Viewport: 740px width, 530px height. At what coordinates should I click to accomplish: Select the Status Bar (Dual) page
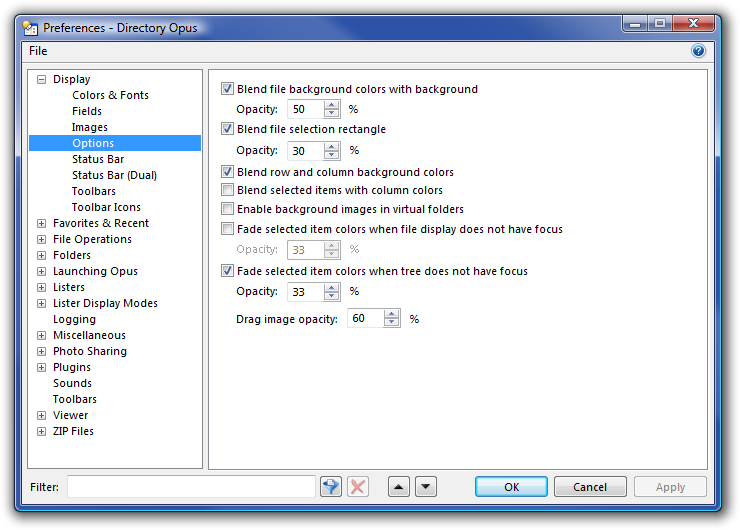[x=114, y=176]
